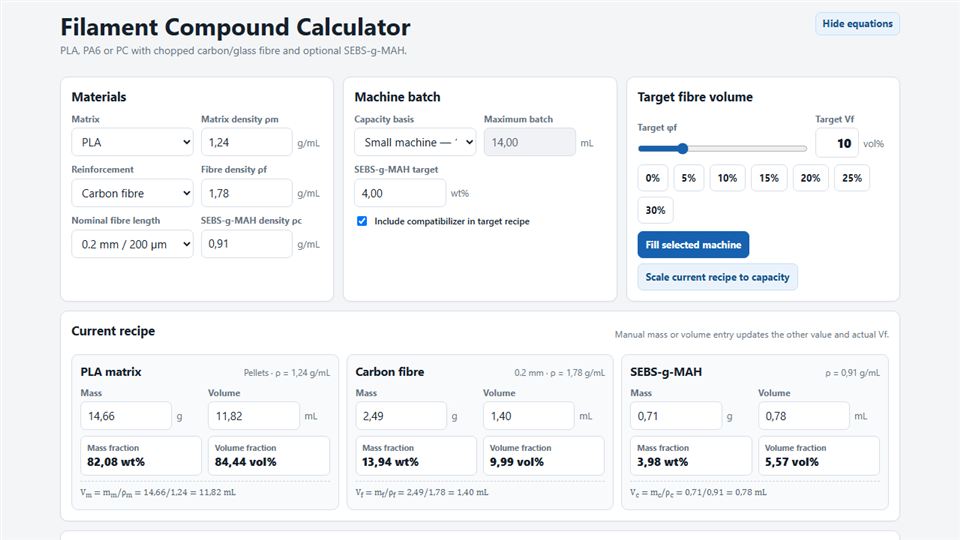Screen dimensions: 960x540
Task: Open the Matrix dropdown showing PLA
Action: click(x=132, y=142)
